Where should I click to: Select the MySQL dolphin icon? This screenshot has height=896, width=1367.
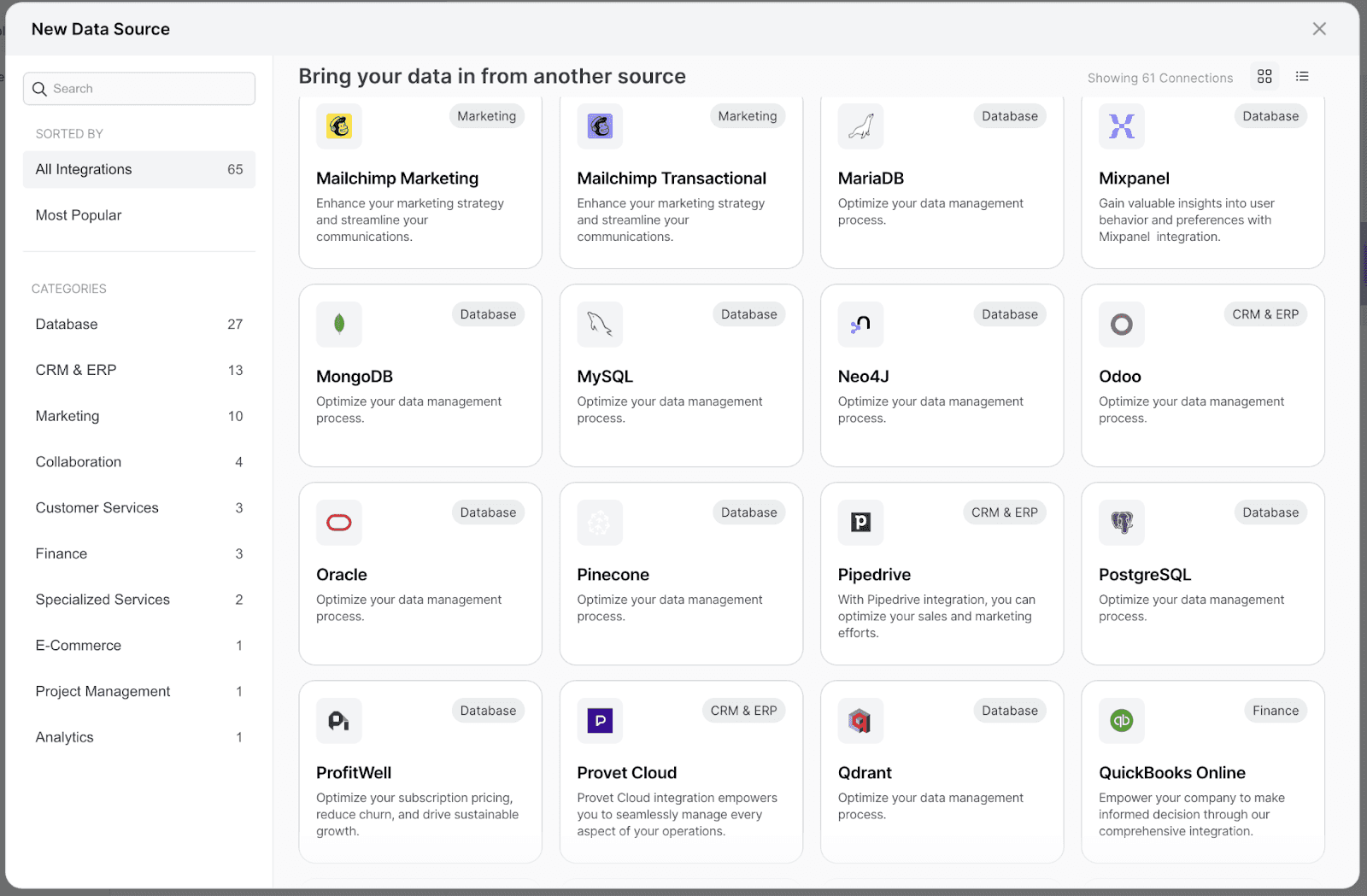click(600, 325)
